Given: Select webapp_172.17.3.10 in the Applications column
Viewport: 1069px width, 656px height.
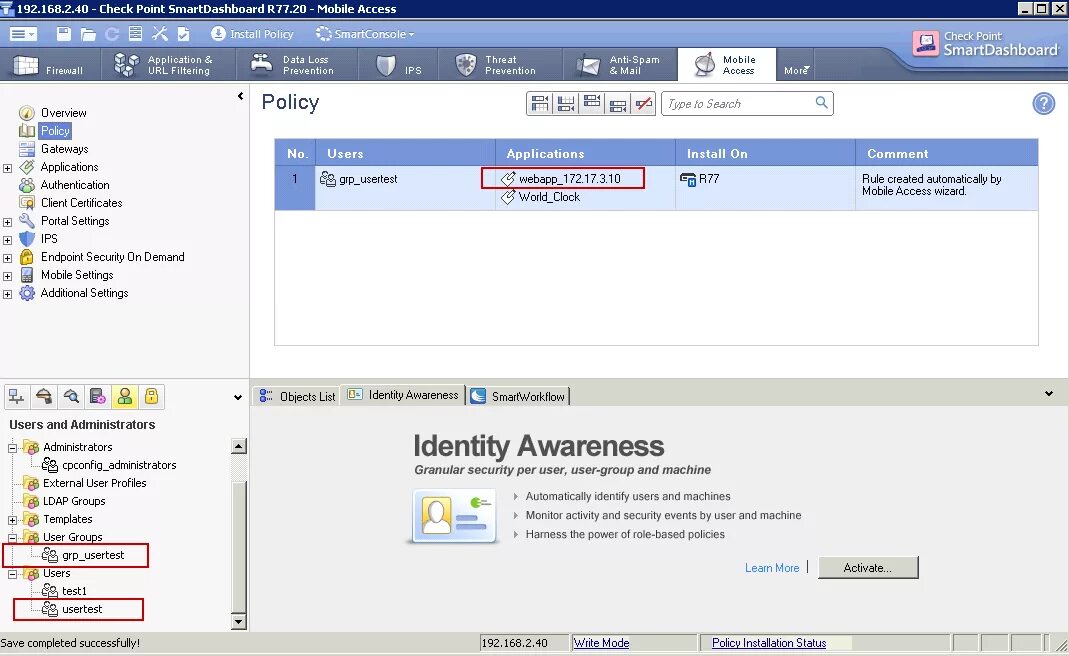Looking at the screenshot, I should click(x=562, y=179).
